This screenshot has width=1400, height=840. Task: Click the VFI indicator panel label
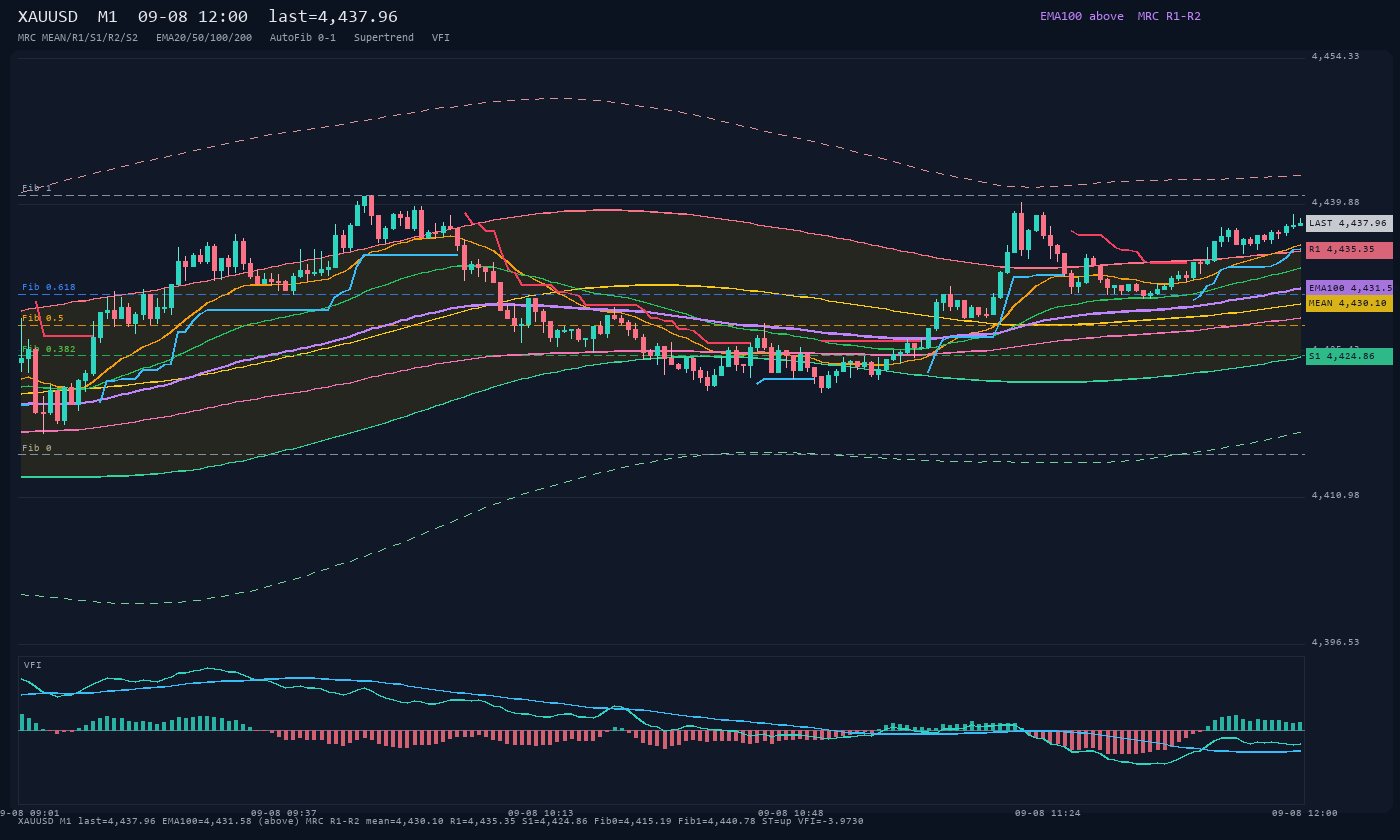click(x=33, y=665)
